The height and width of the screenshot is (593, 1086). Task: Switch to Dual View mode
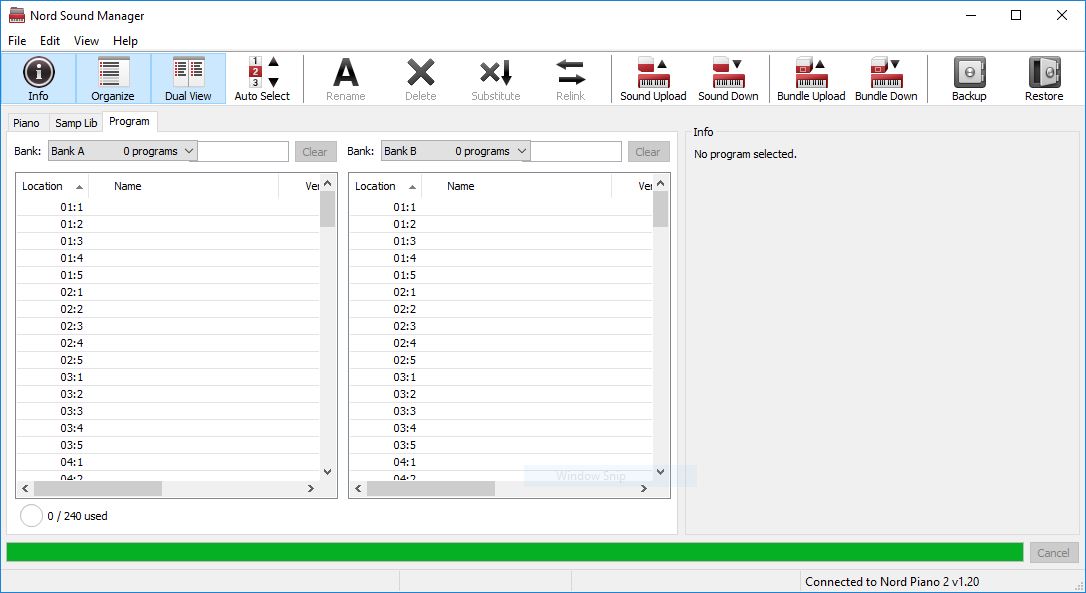click(x=188, y=78)
